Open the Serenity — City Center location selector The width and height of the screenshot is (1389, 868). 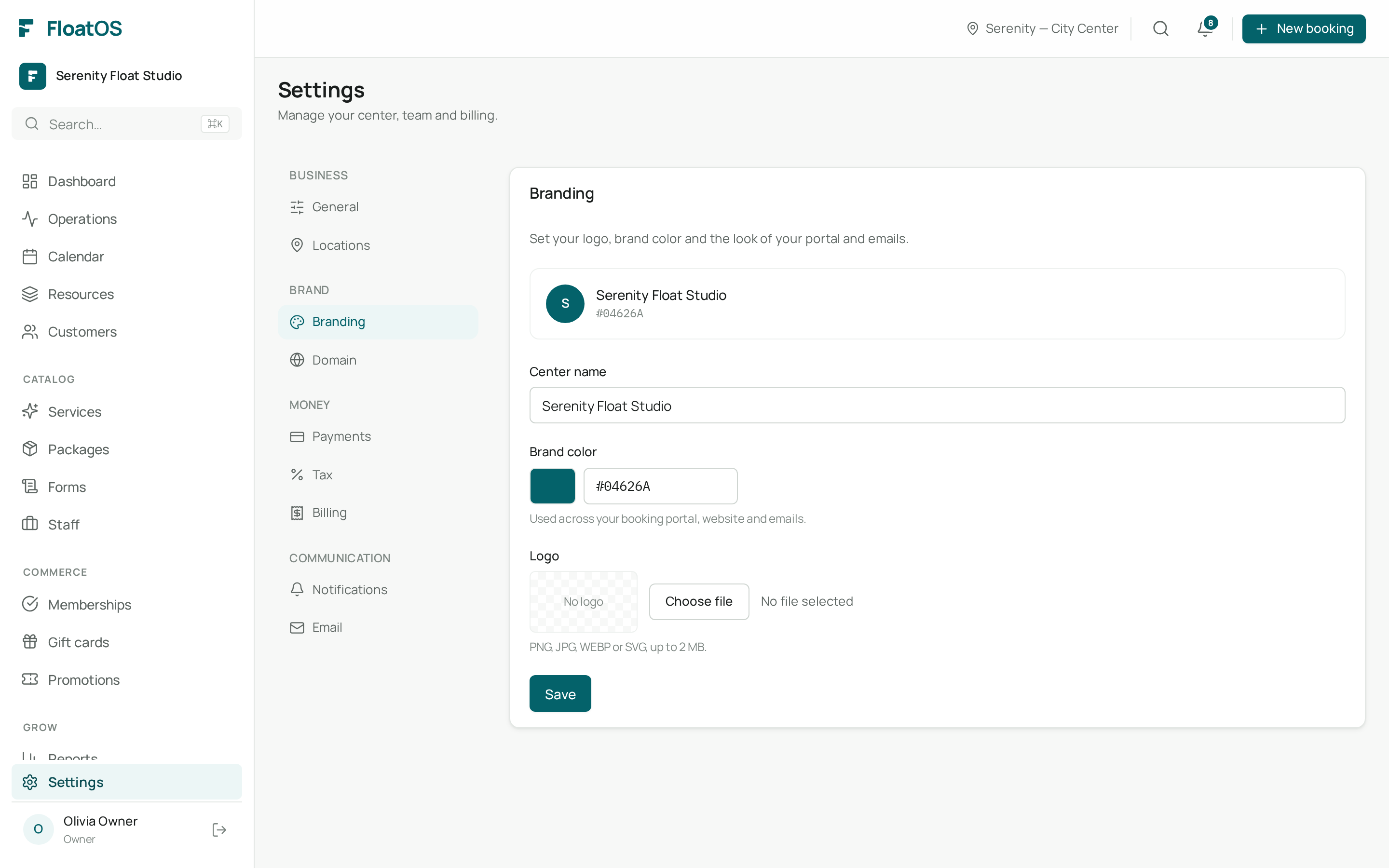point(1042,29)
